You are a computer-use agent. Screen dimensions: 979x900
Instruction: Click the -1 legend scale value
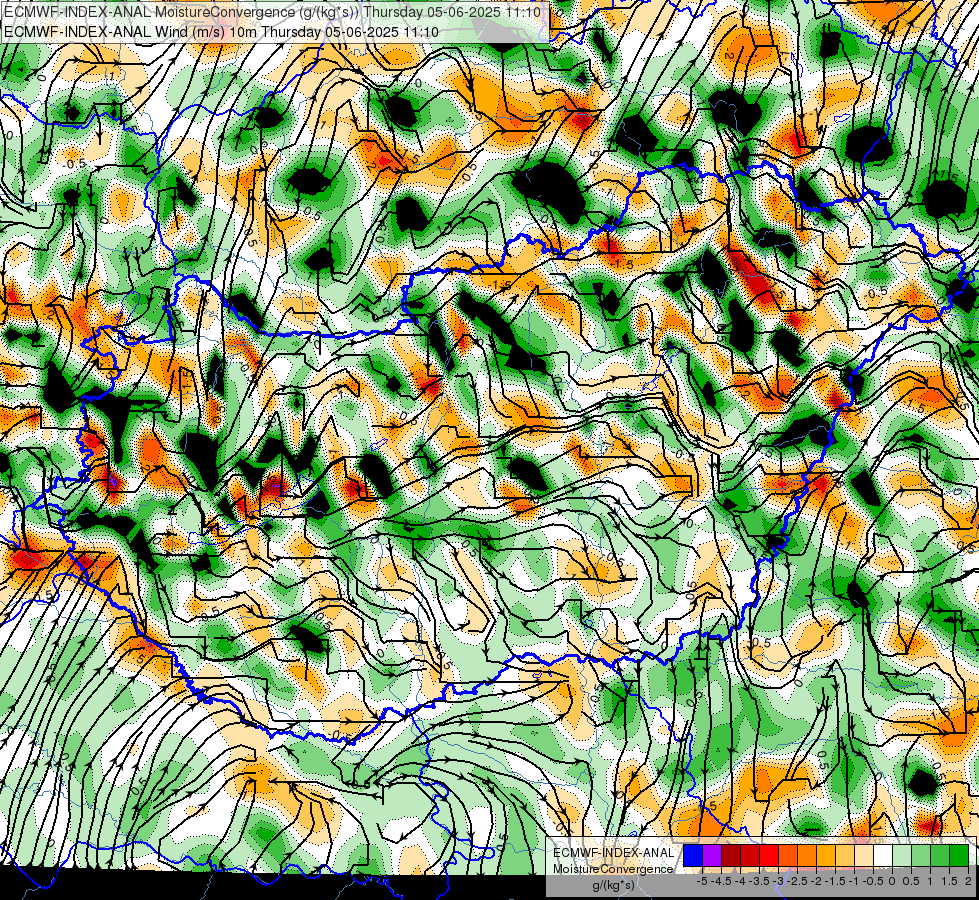coord(854,881)
